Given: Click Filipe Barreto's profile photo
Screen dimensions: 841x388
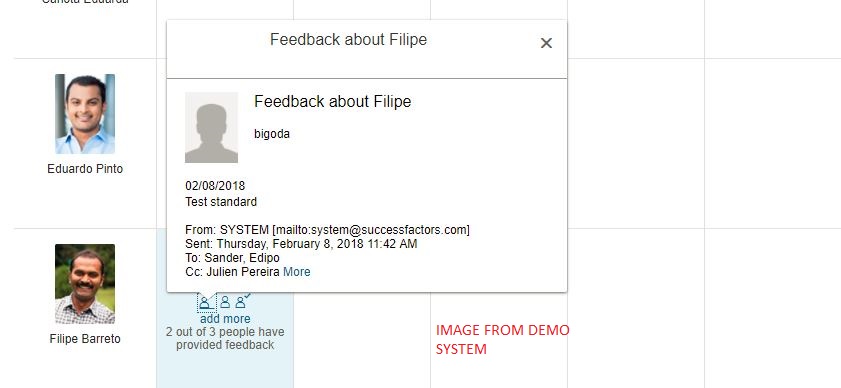Looking at the screenshot, I should point(85,284).
